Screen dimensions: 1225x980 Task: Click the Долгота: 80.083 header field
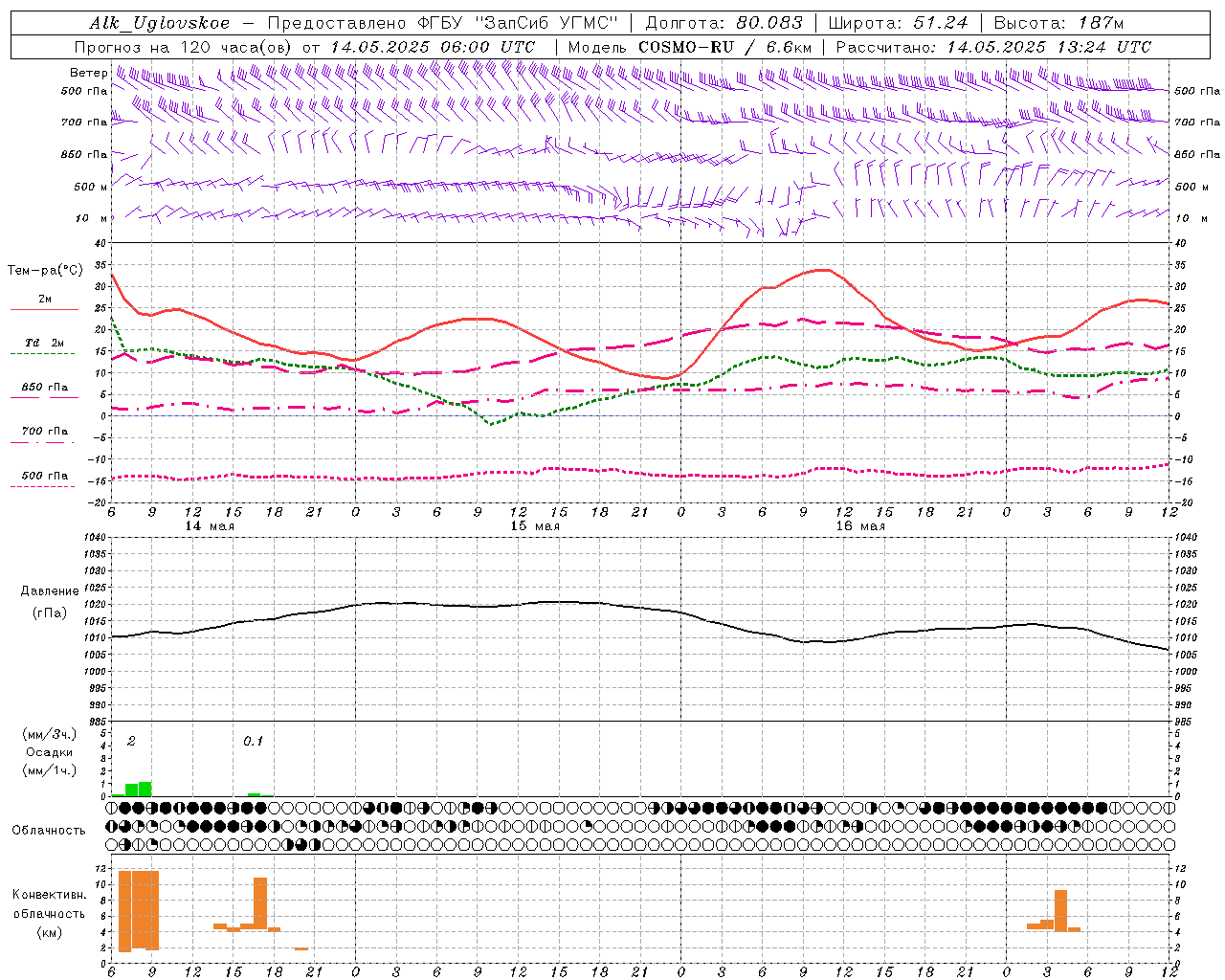[x=724, y=23]
